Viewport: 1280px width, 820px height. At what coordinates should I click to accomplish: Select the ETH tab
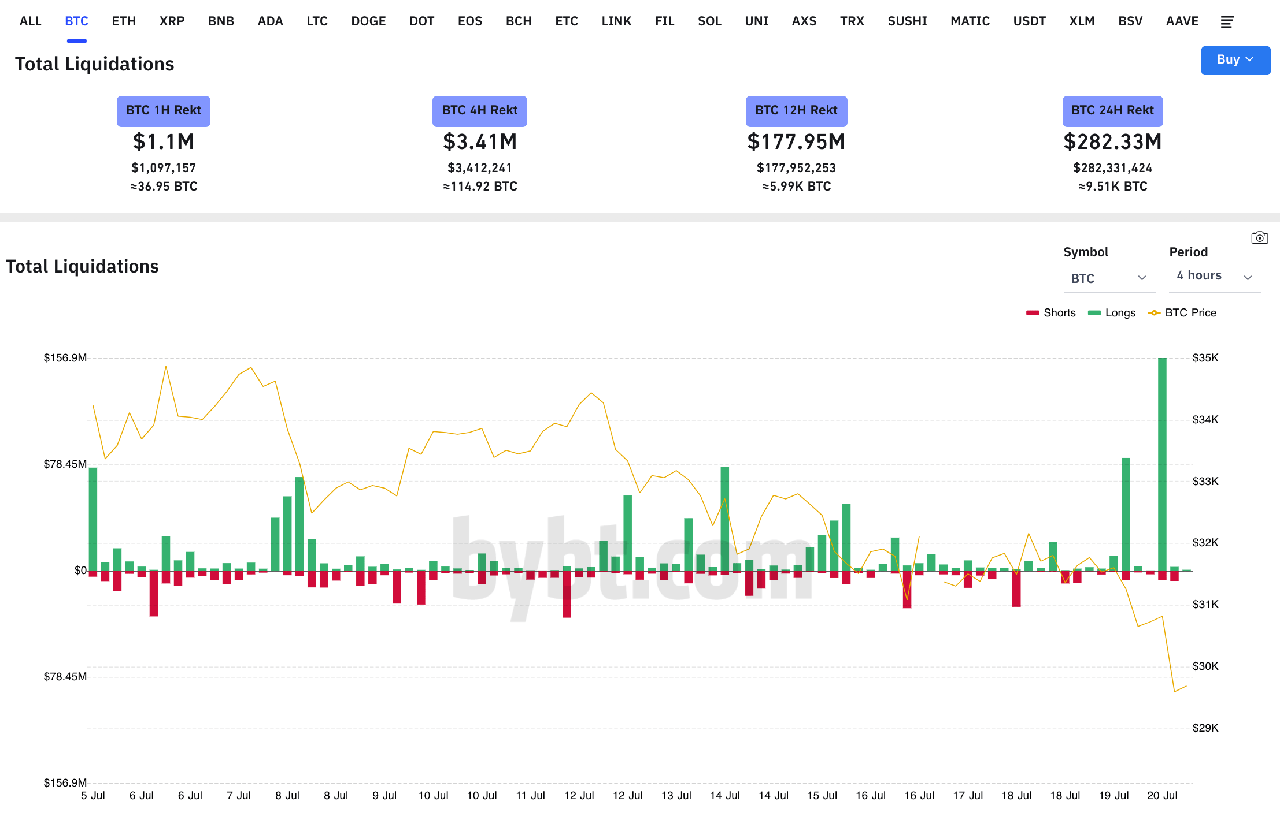[x=124, y=21]
